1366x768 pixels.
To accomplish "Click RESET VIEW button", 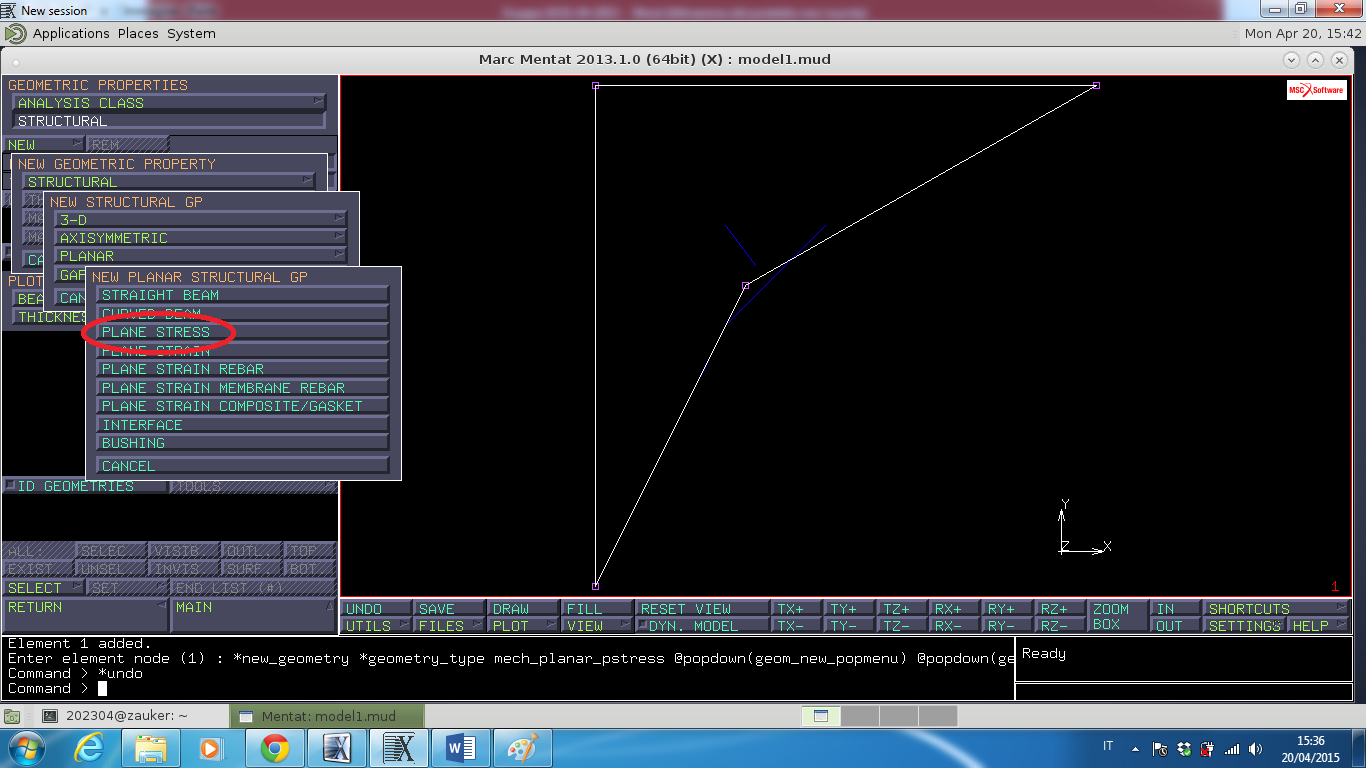I will pos(702,608).
